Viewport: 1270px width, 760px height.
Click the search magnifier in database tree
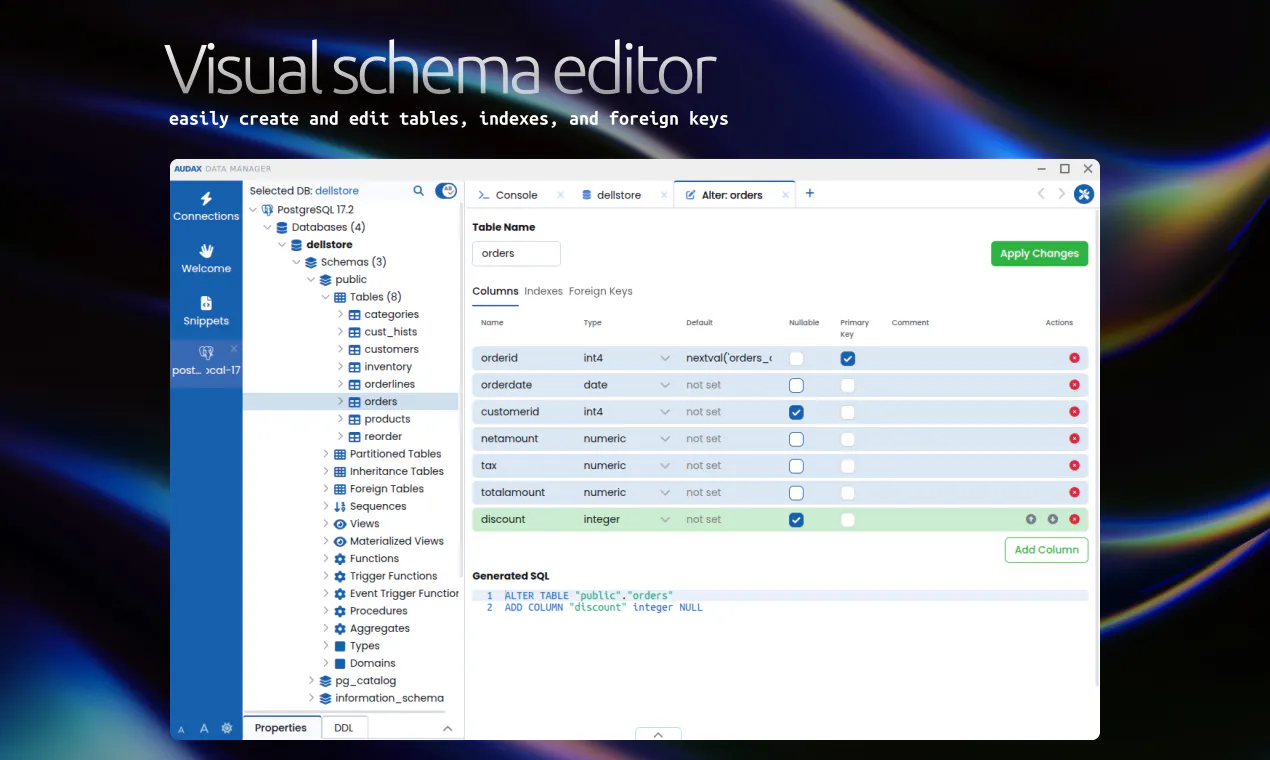(419, 190)
